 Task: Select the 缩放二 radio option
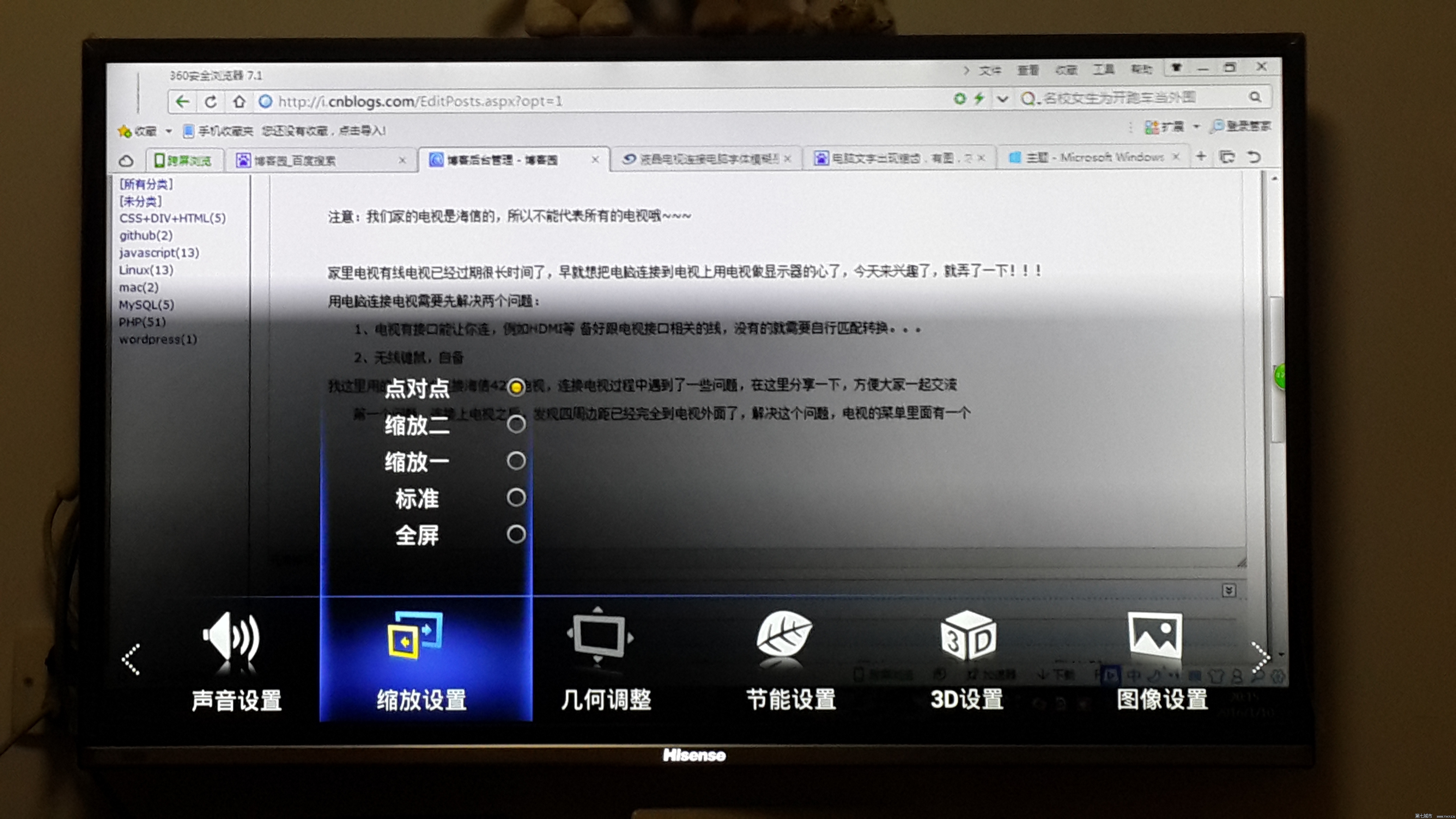tap(515, 424)
